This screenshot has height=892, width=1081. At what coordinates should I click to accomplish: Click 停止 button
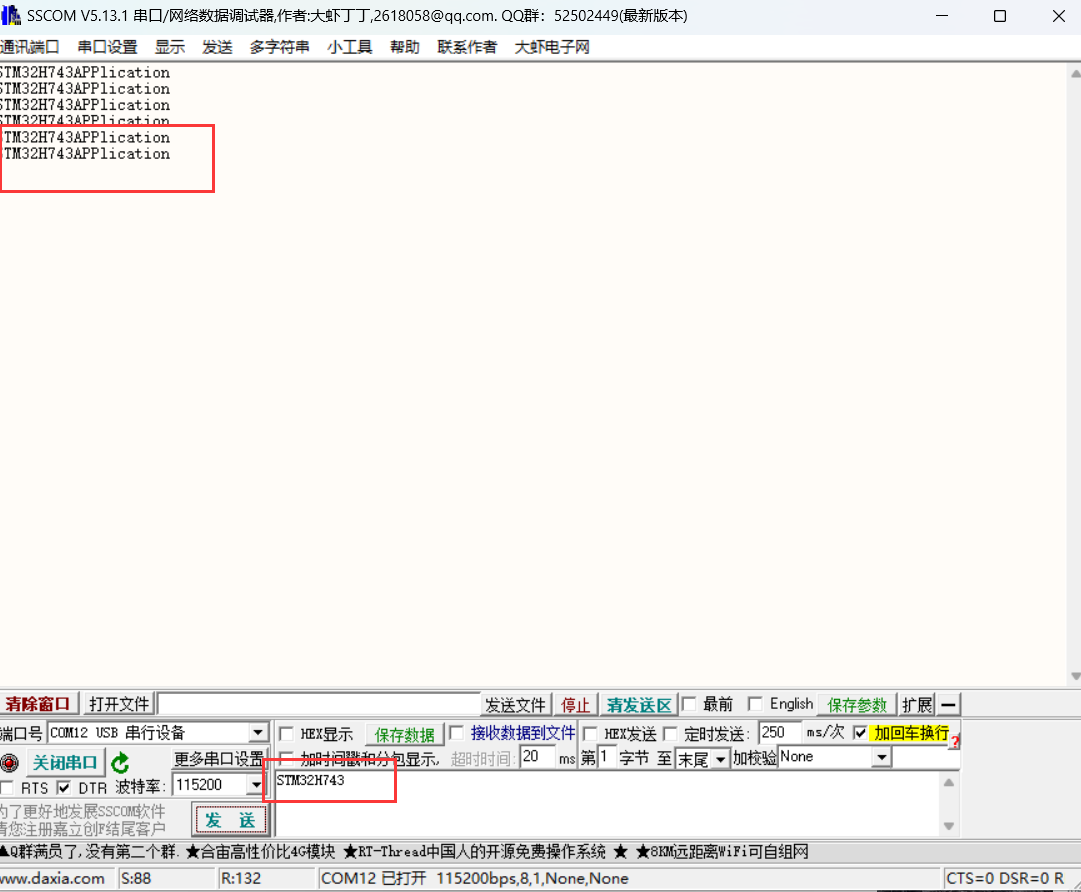tap(575, 705)
